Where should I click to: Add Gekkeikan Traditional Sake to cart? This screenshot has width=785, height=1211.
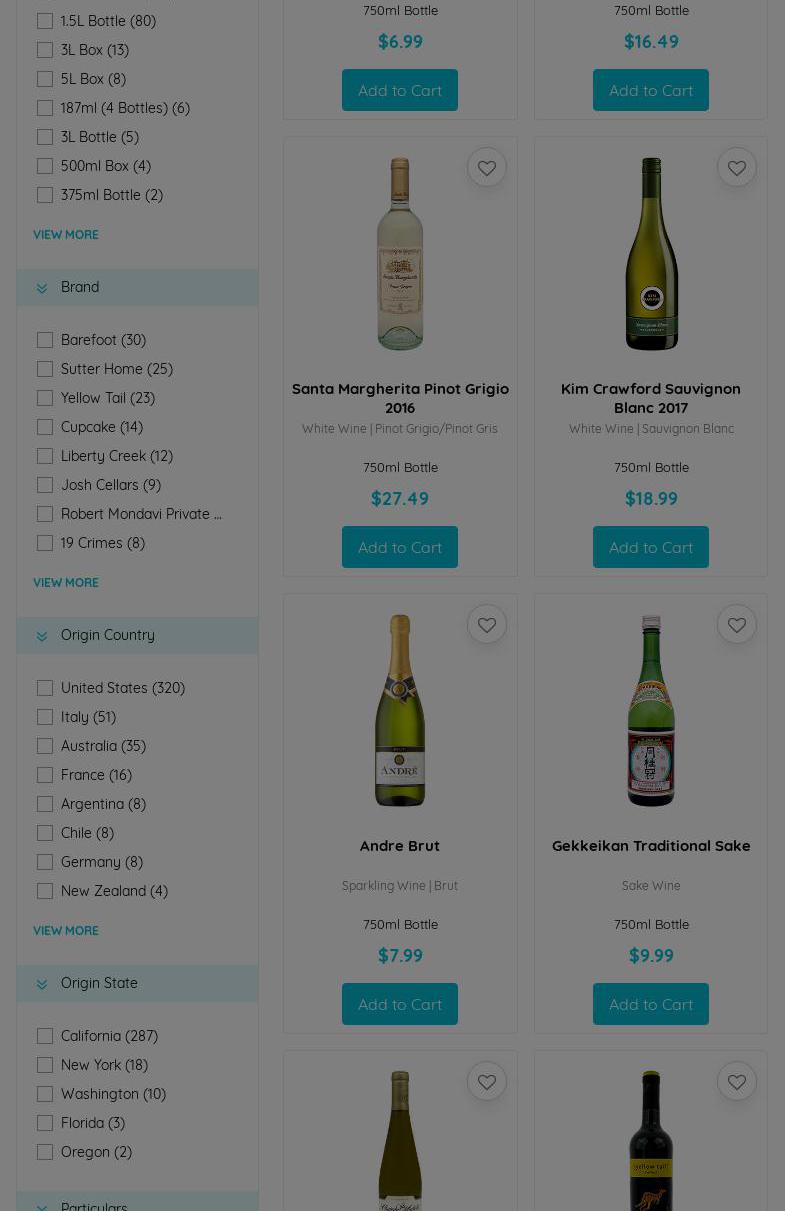[x=650, y=1004]
